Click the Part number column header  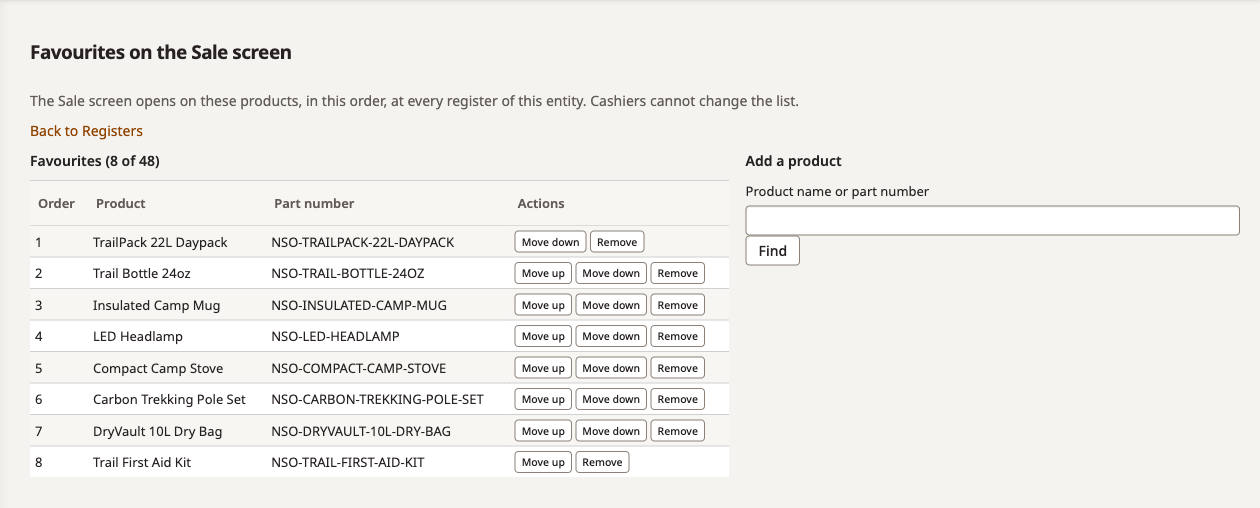(x=314, y=203)
